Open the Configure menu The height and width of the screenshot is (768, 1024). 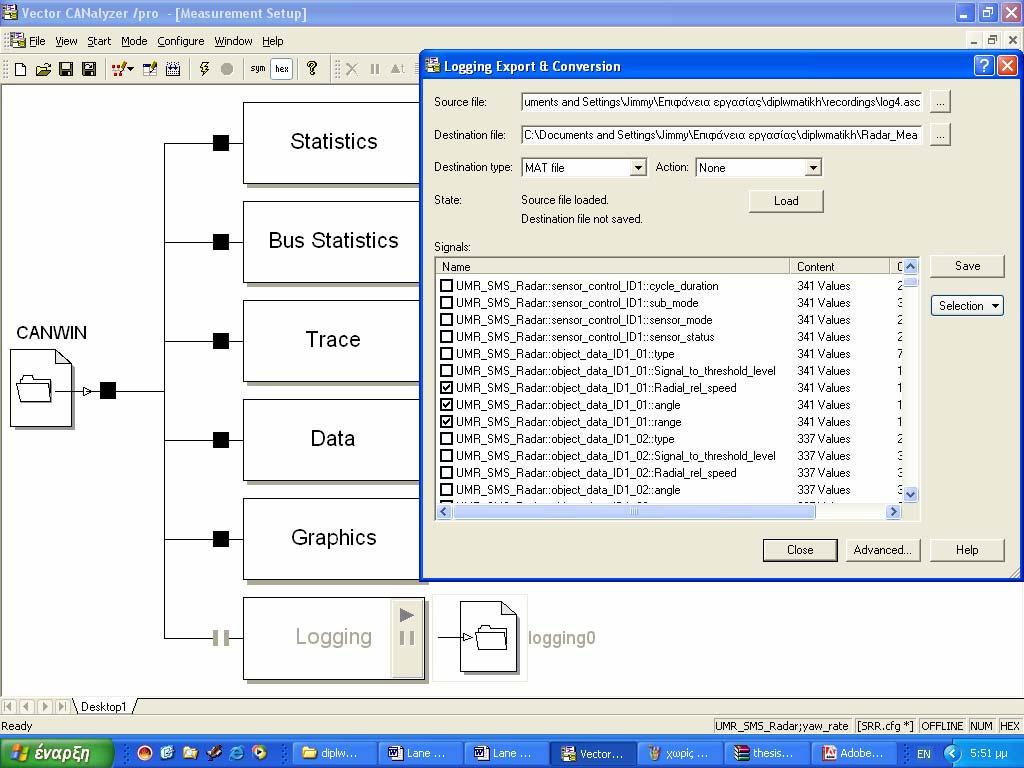pos(181,41)
